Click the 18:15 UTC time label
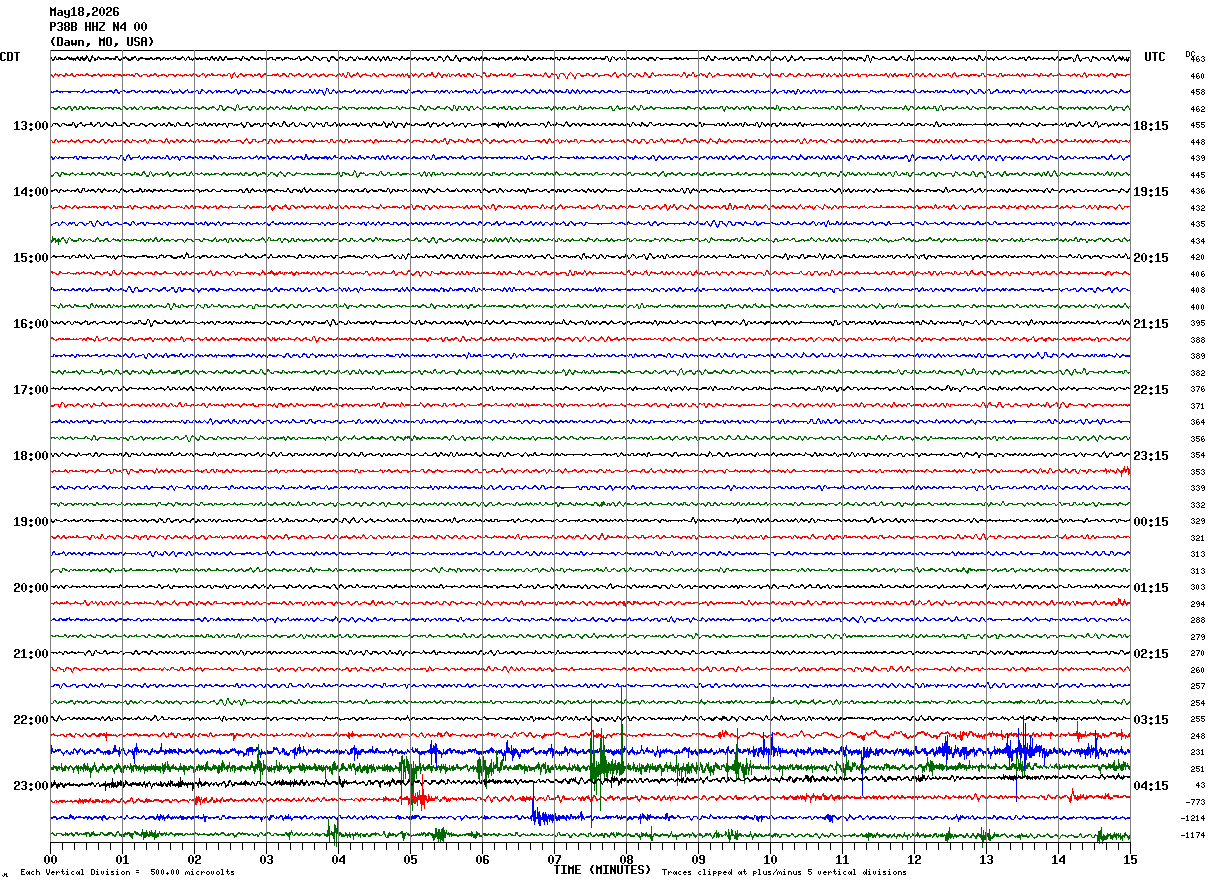The width and height of the screenshot is (1210, 886). pos(1151,126)
